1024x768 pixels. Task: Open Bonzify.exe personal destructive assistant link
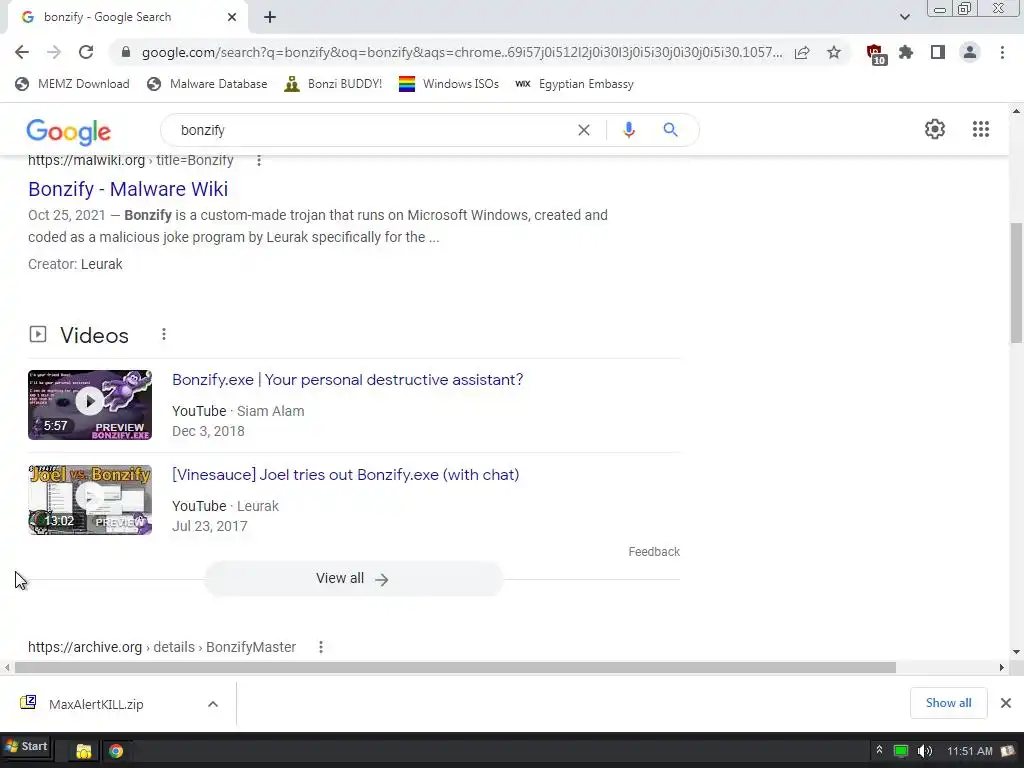click(347, 379)
